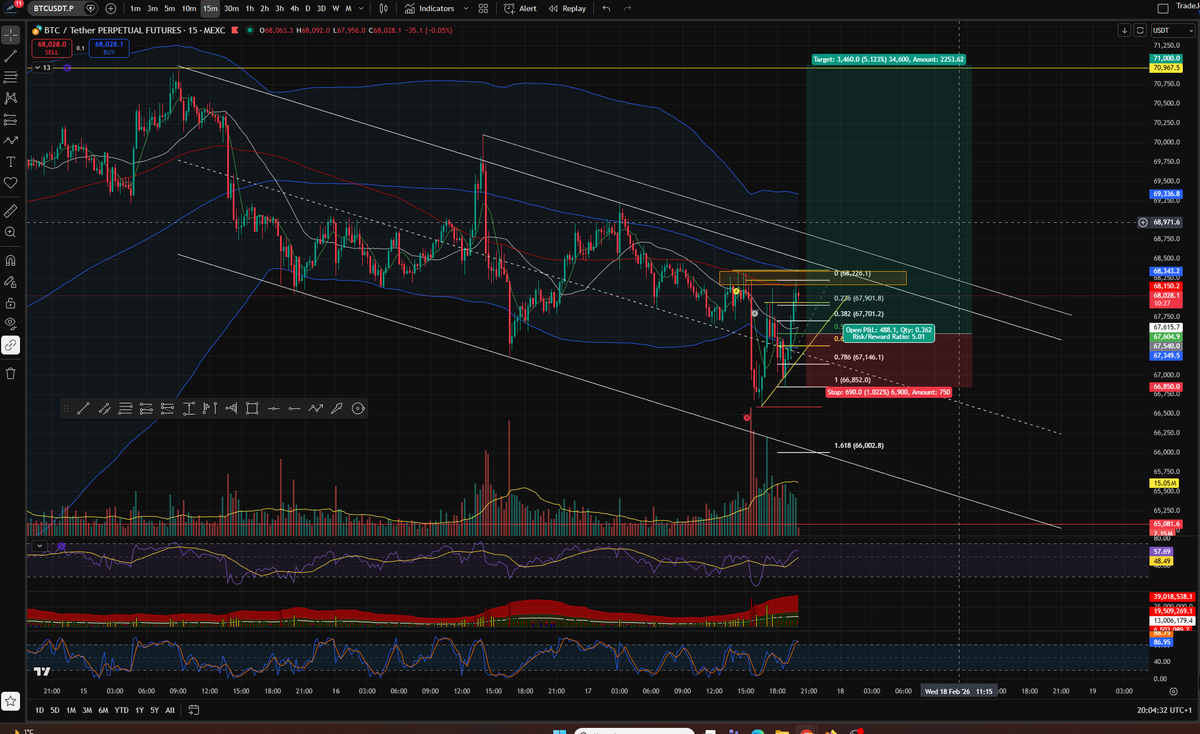Open the candlestick chart type selector

[384, 8]
